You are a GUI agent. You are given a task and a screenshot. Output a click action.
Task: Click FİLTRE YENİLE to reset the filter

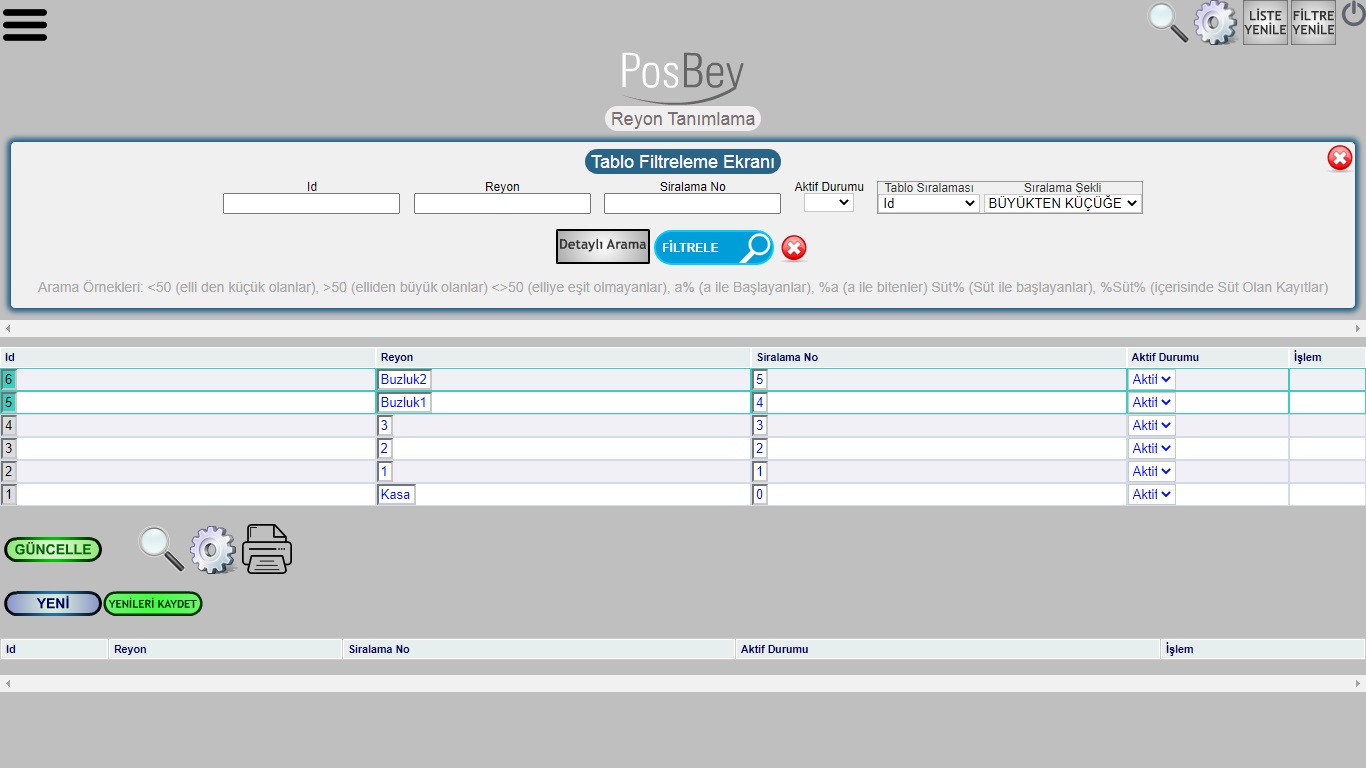(1313, 23)
